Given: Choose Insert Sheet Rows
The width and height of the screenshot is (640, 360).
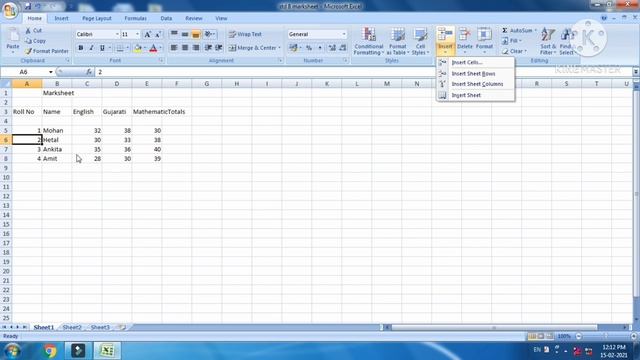Looking at the screenshot, I should (475, 73).
